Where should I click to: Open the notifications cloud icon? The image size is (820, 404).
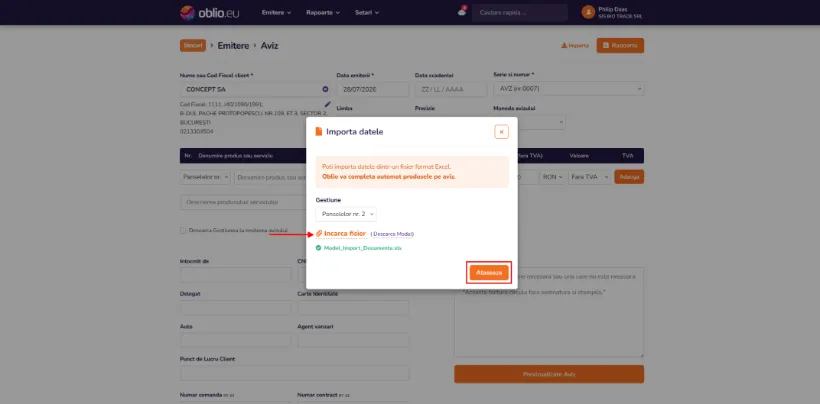[x=462, y=11]
